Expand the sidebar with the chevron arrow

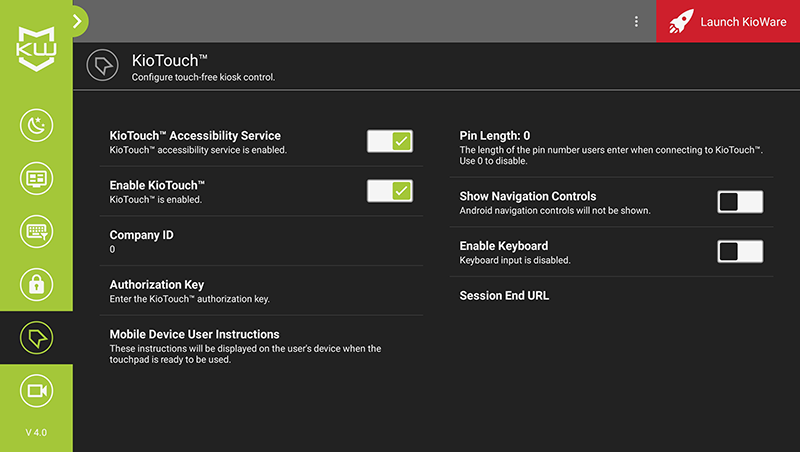tap(78, 21)
